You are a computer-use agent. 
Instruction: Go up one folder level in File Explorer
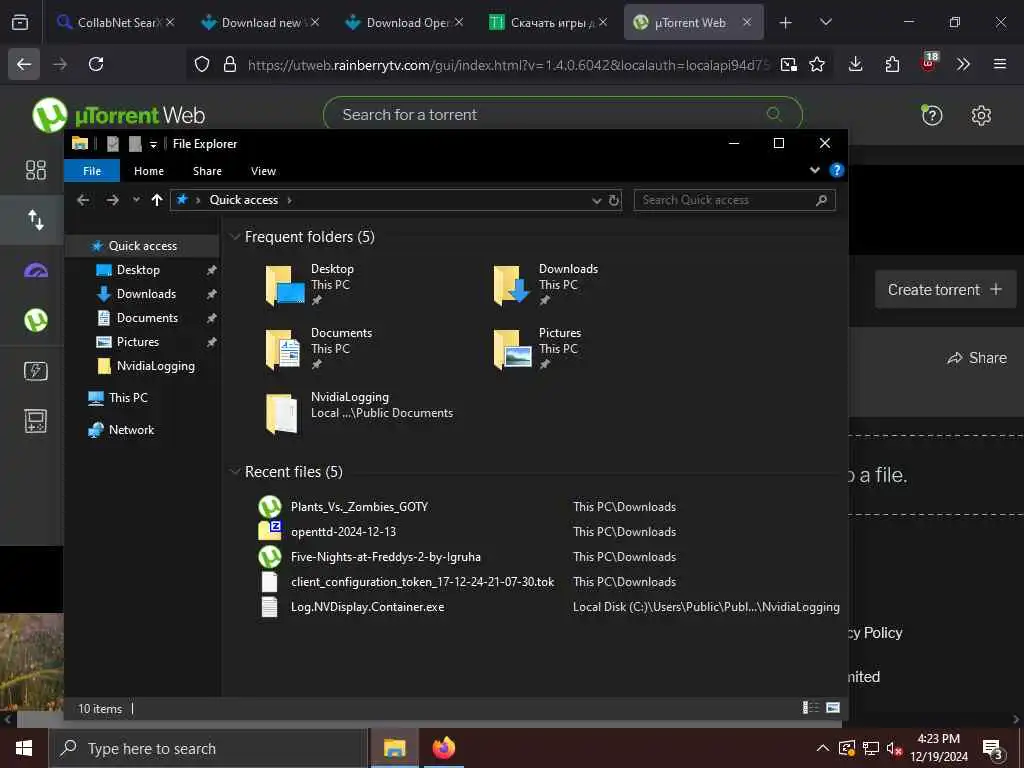pyautogui.click(x=157, y=200)
